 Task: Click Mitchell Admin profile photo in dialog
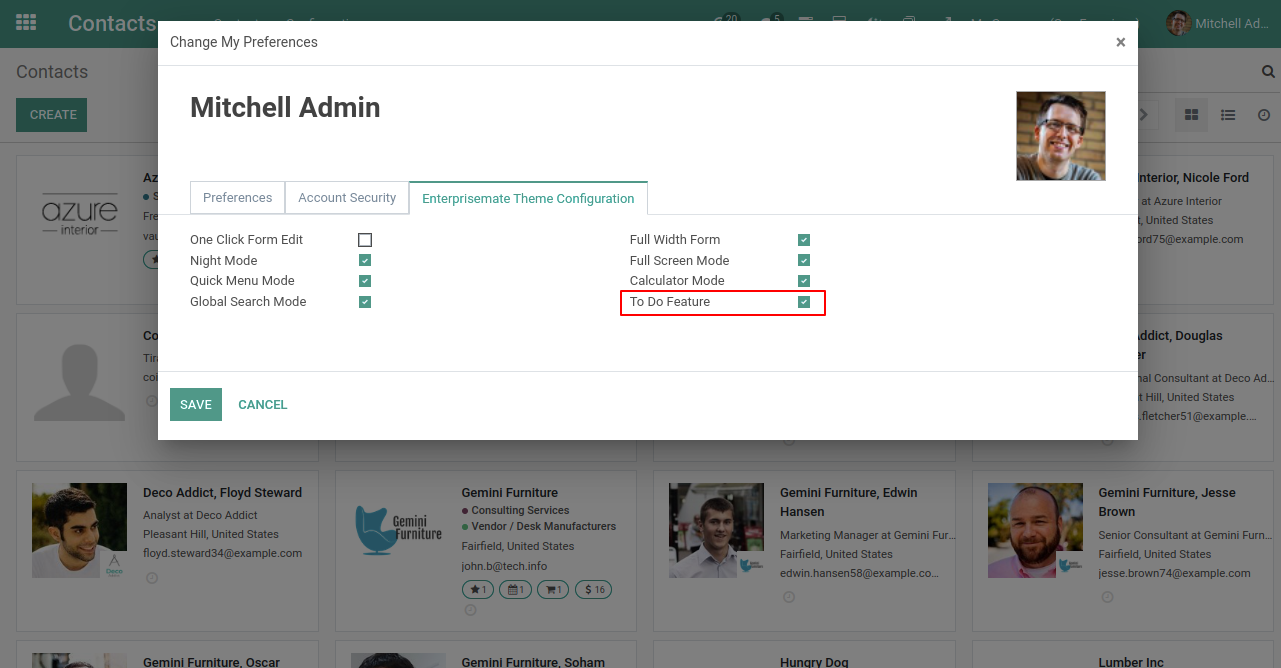1061,136
